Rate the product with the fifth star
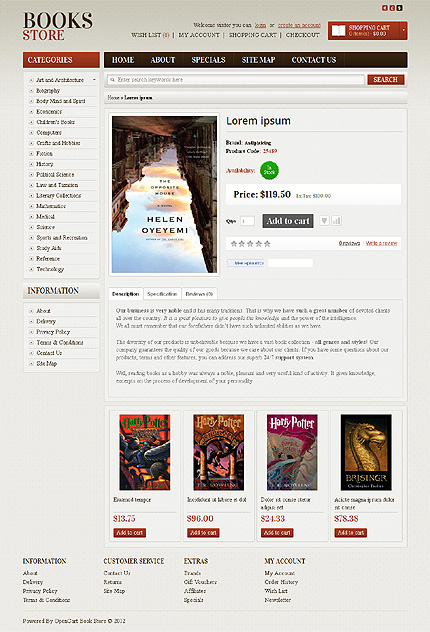The height and width of the screenshot is (632, 430). coord(267,243)
